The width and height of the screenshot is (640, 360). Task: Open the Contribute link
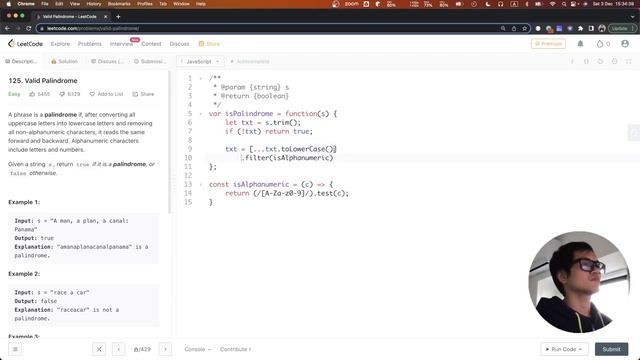pos(236,349)
